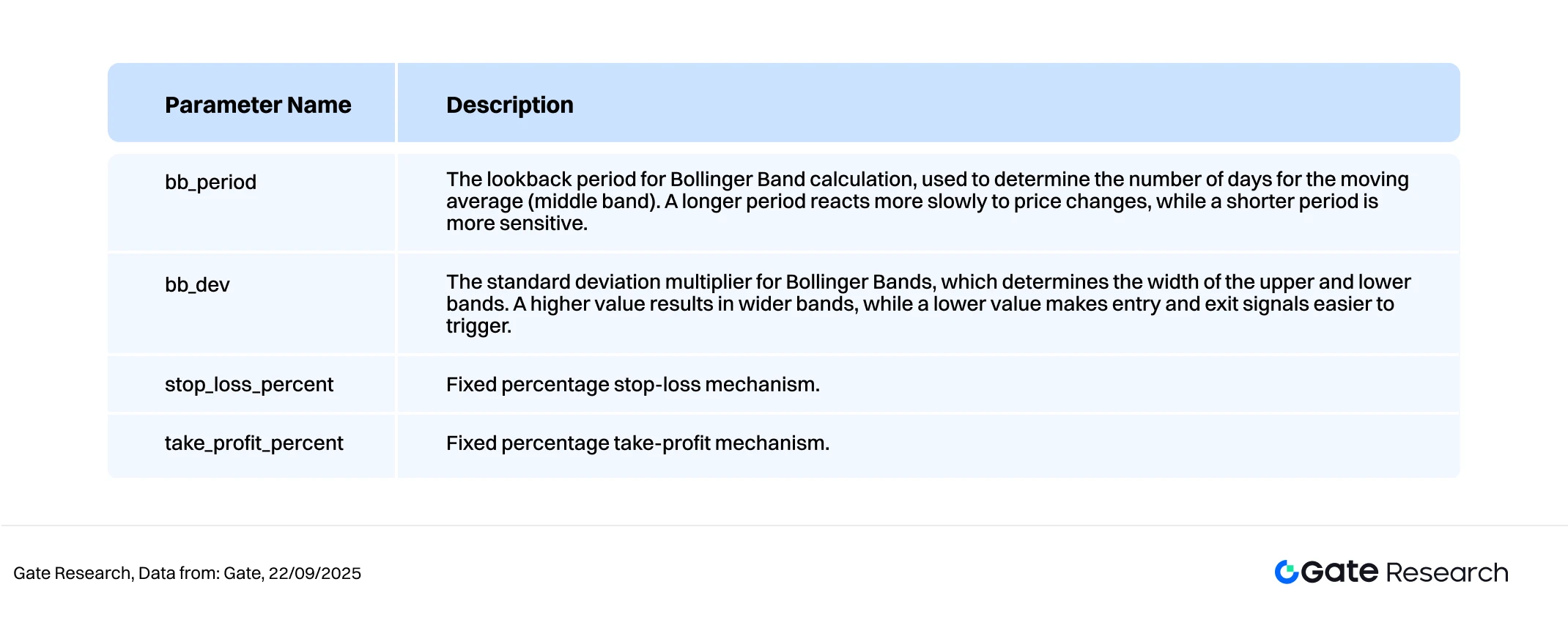Screen dimensions: 1568x620
Task: Click the Gate logo icon
Action: [x=1287, y=572]
